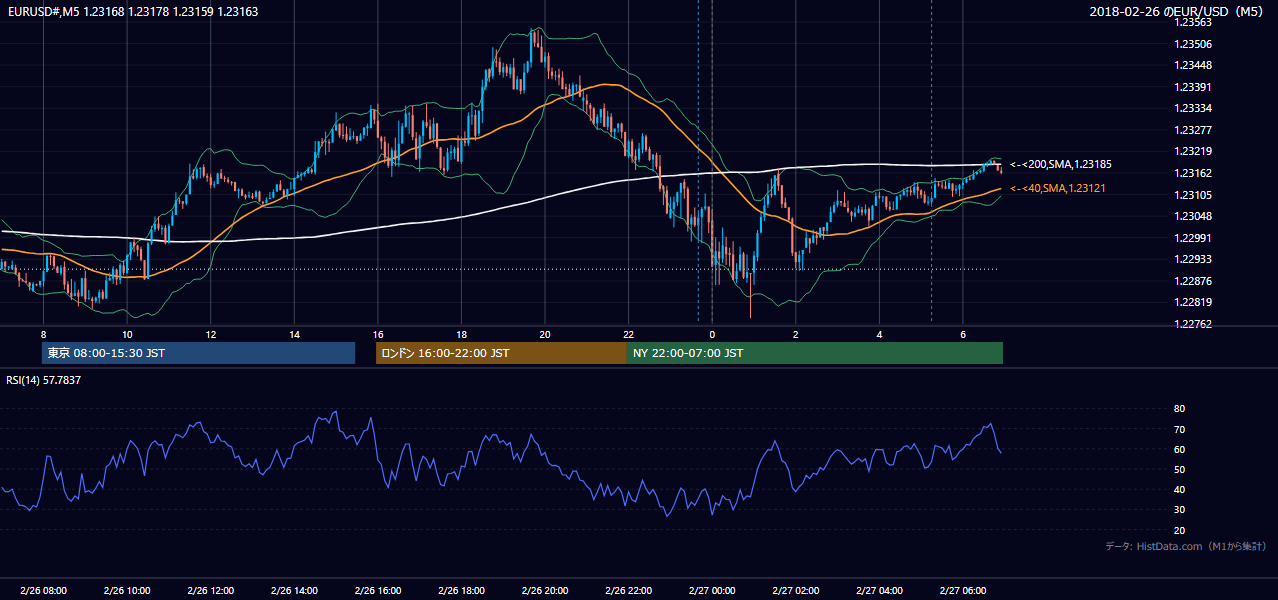Click price axis value 1.23277

1192,130
